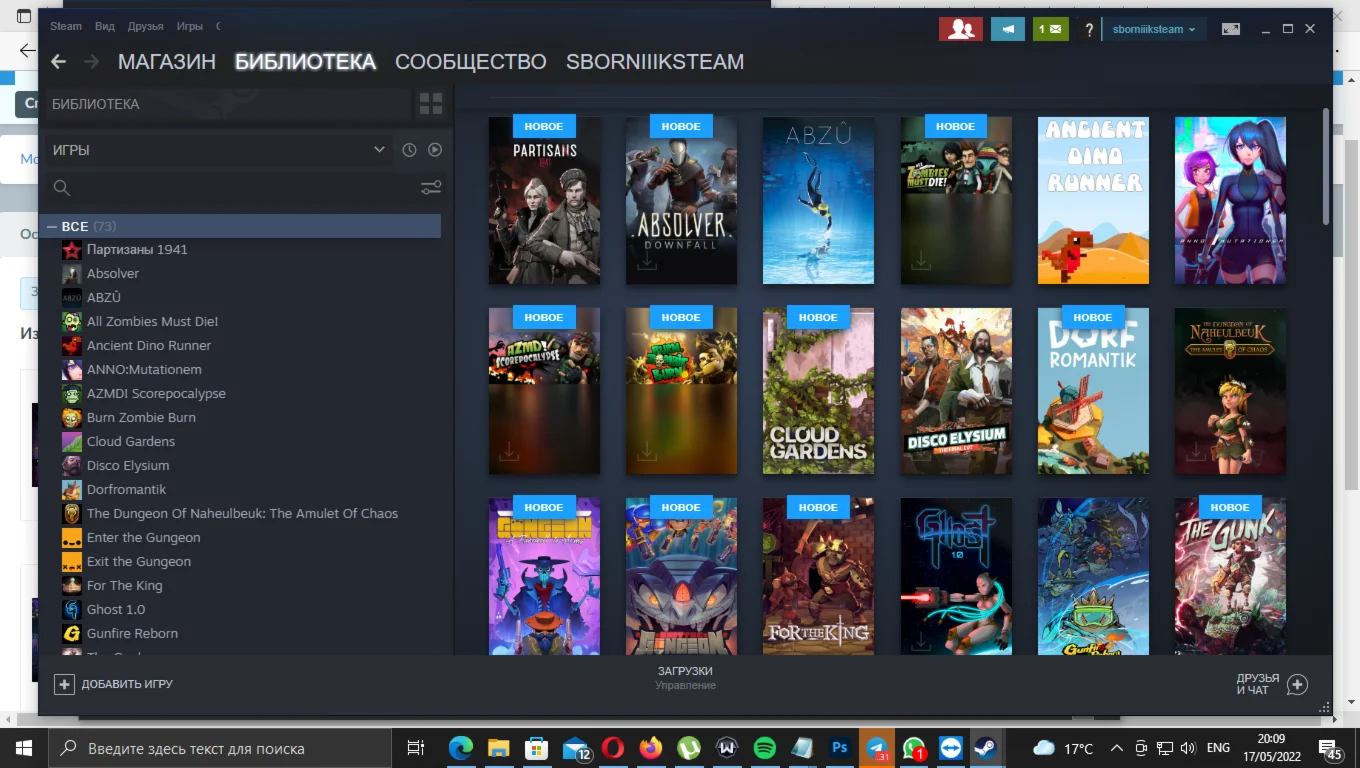The width and height of the screenshot is (1360, 768).
Task: Open the sborniiiksteam account dropdown
Action: tap(1153, 29)
